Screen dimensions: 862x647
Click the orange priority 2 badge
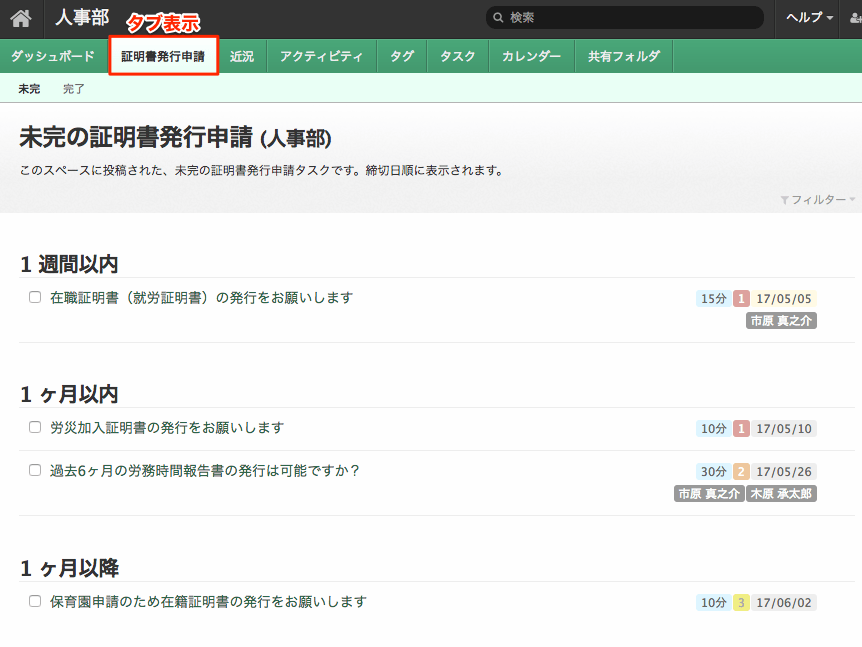click(x=741, y=472)
